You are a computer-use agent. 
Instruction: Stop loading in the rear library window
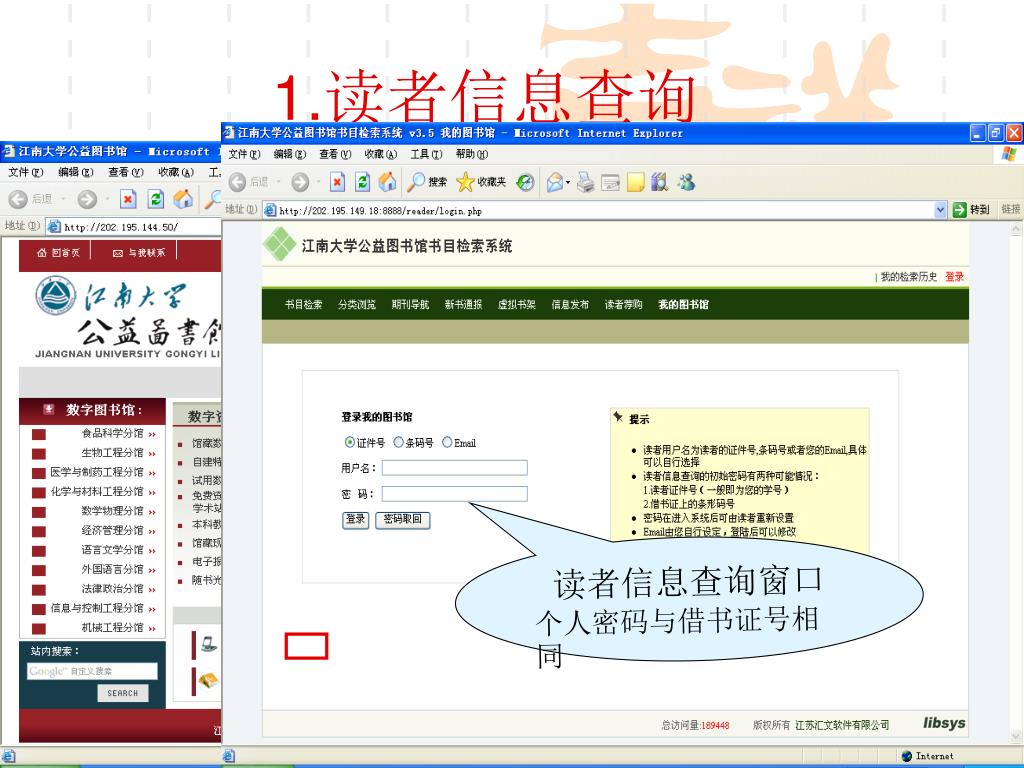coord(128,199)
